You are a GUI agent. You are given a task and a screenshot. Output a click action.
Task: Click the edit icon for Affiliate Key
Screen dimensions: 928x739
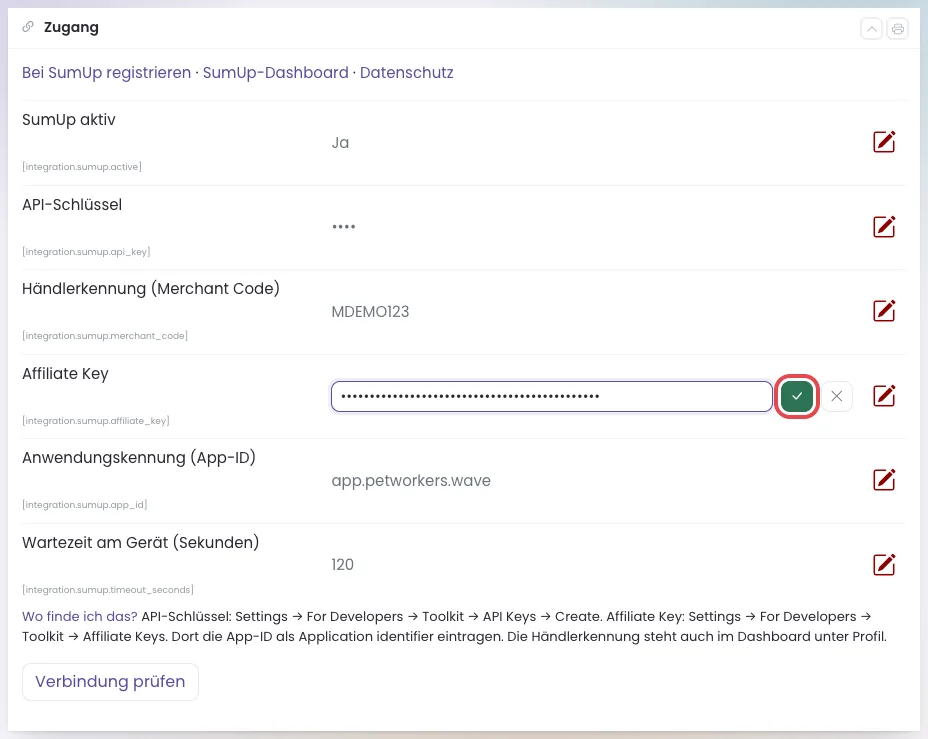[x=884, y=396]
